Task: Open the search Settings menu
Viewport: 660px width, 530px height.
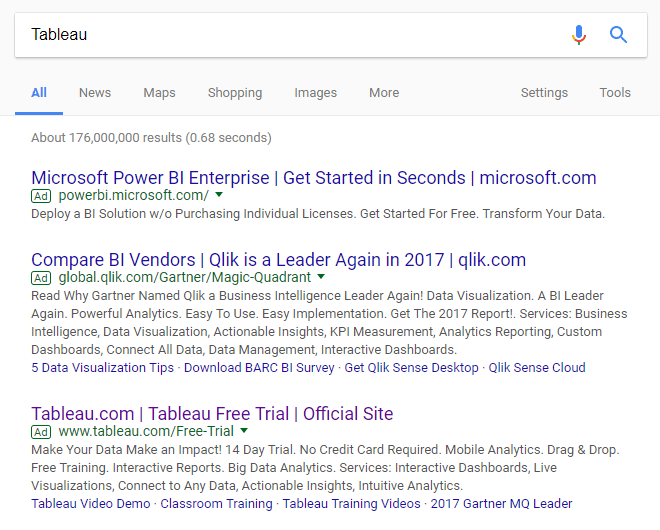Action: pos(544,93)
